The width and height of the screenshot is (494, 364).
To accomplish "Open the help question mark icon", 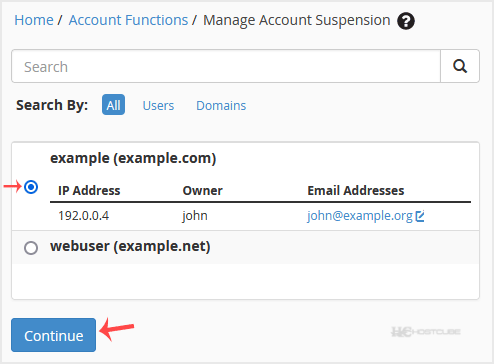I will tap(406, 21).
